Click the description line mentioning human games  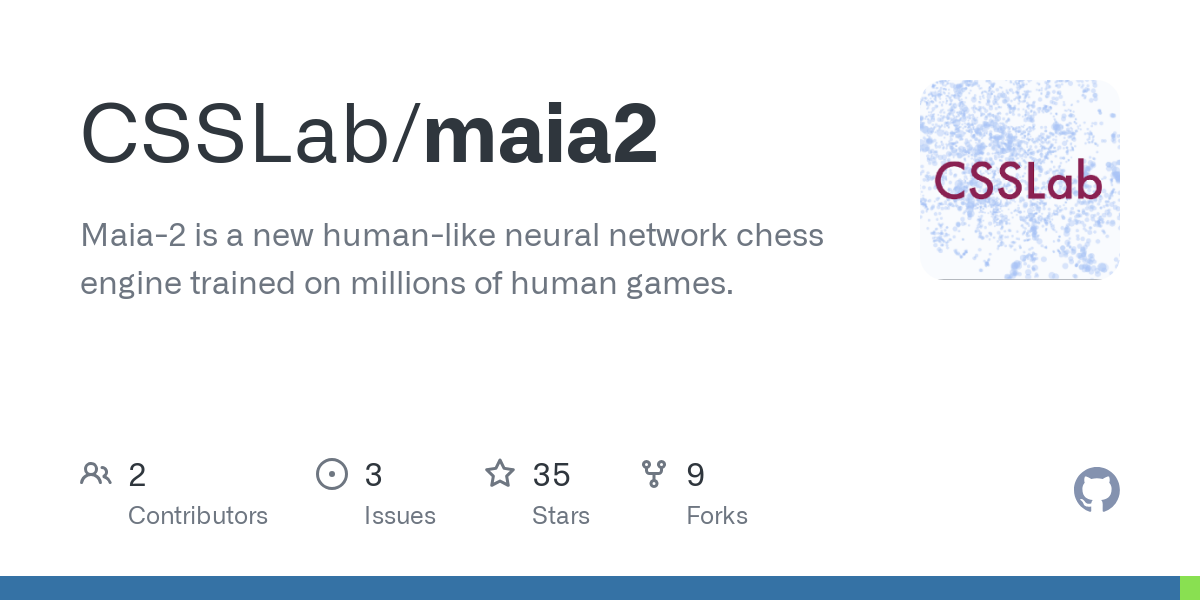(407, 284)
